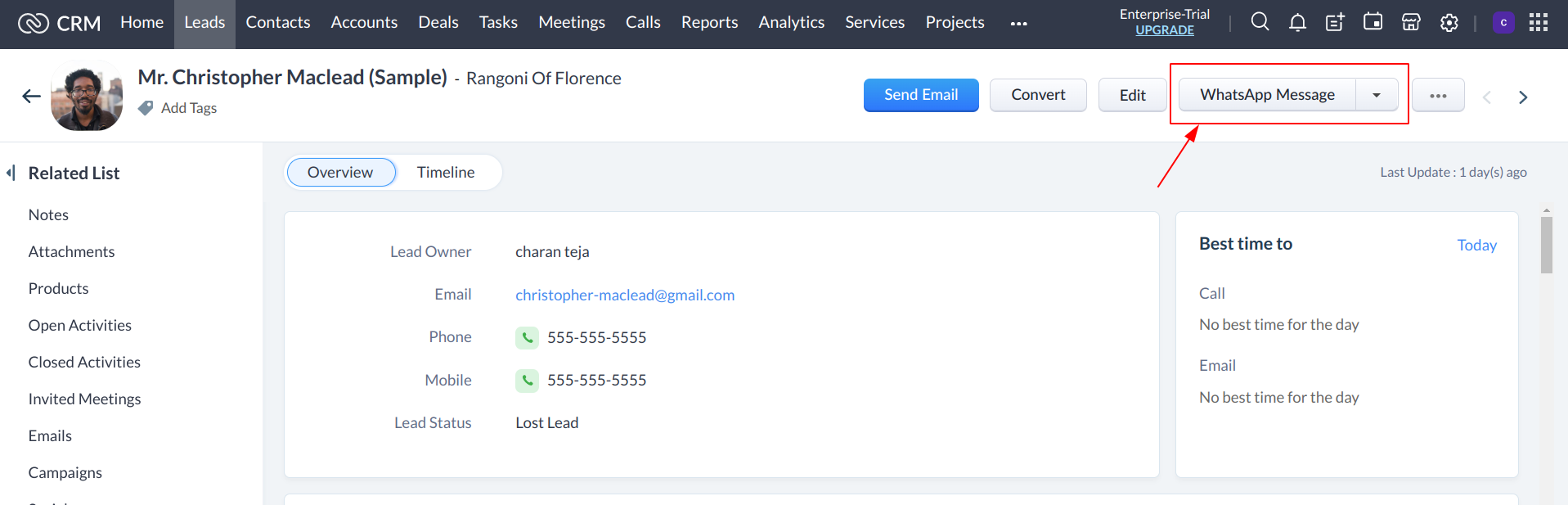Image resolution: width=1568 pixels, height=505 pixels.
Task: Jump to Emails related list
Action: 50,435
